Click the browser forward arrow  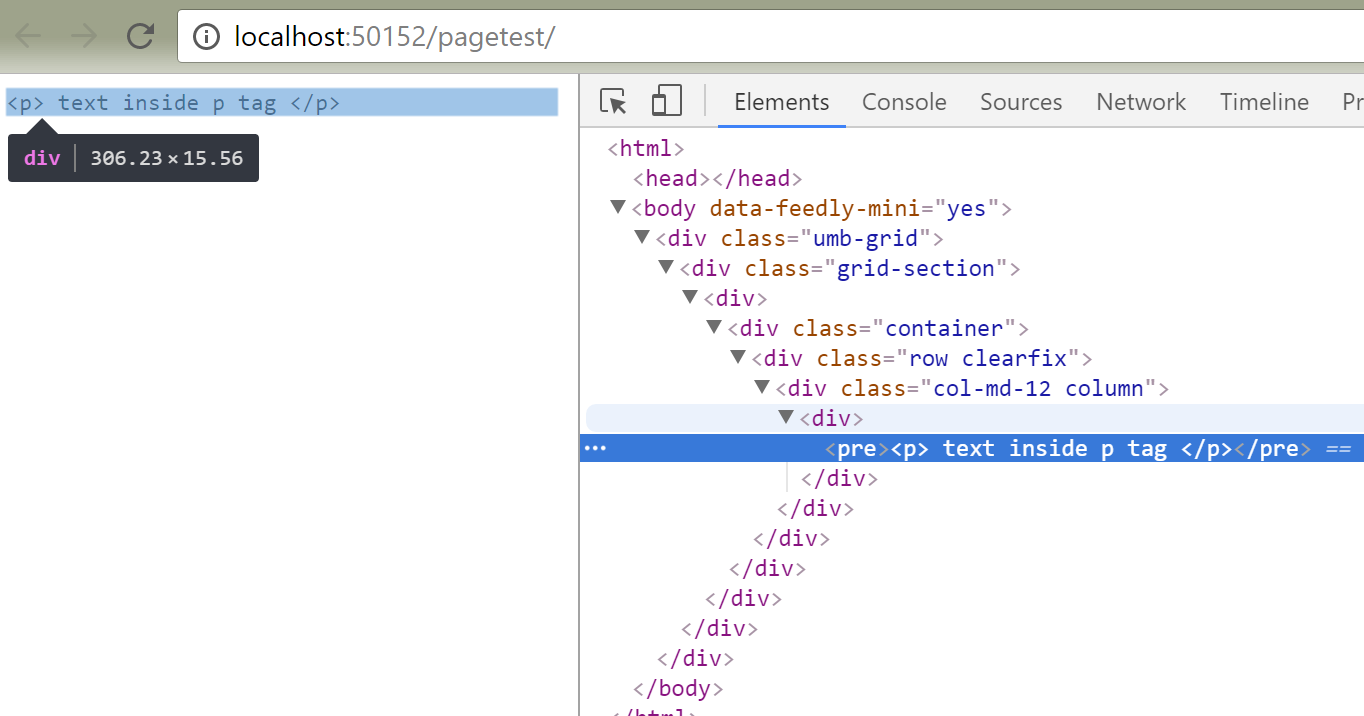coord(84,37)
